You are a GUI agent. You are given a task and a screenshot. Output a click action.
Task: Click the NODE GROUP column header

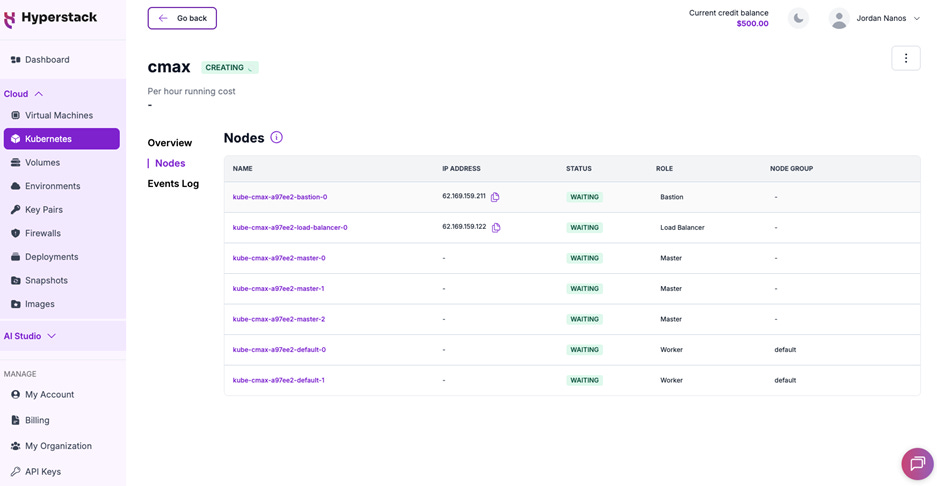coord(791,169)
